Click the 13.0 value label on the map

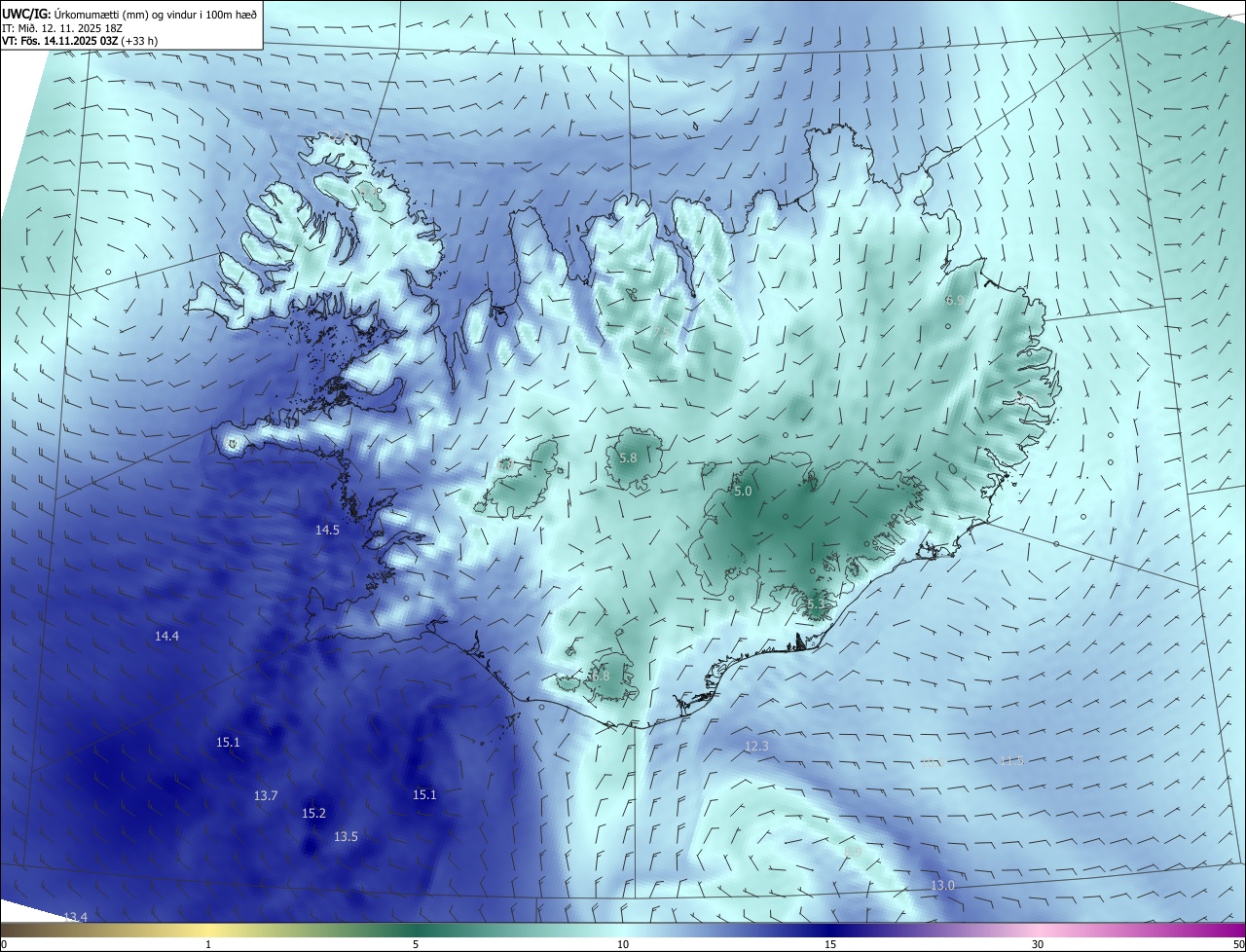pyautogui.click(x=942, y=886)
